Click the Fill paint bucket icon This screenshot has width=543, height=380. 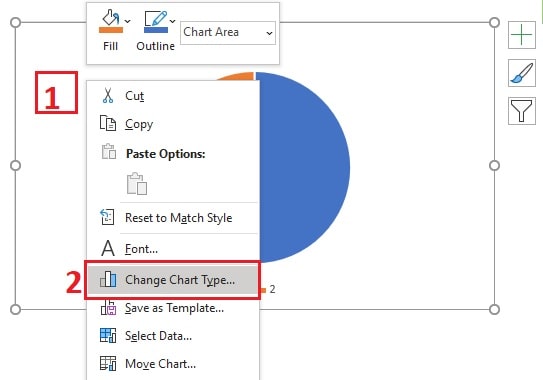pos(111,17)
